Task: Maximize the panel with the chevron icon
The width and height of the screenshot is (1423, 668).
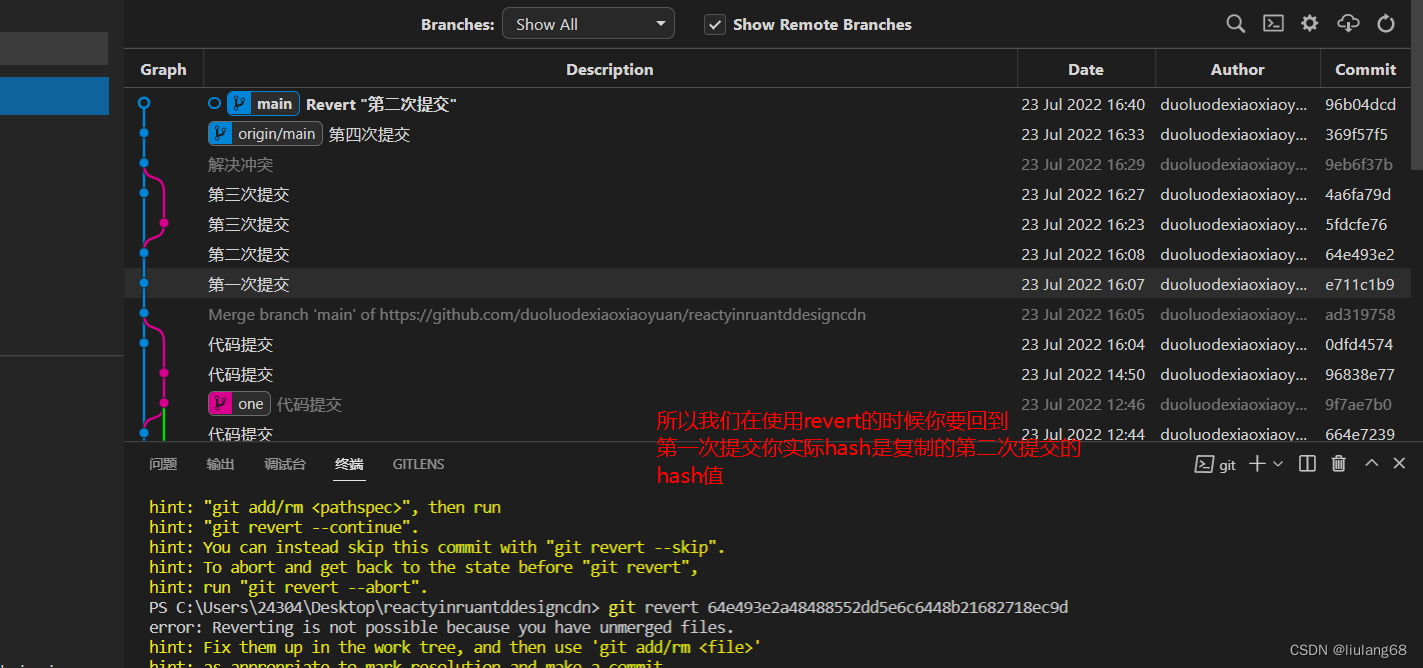Action: [x=1371, y=463]
